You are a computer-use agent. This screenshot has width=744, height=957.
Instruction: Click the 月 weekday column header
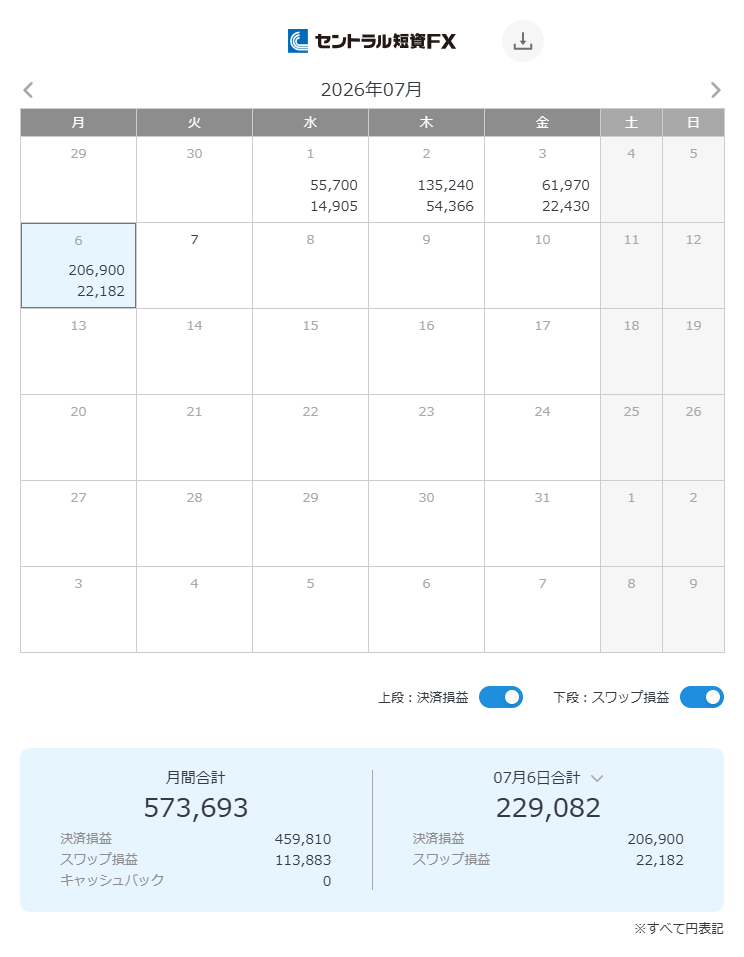point(78,123)
